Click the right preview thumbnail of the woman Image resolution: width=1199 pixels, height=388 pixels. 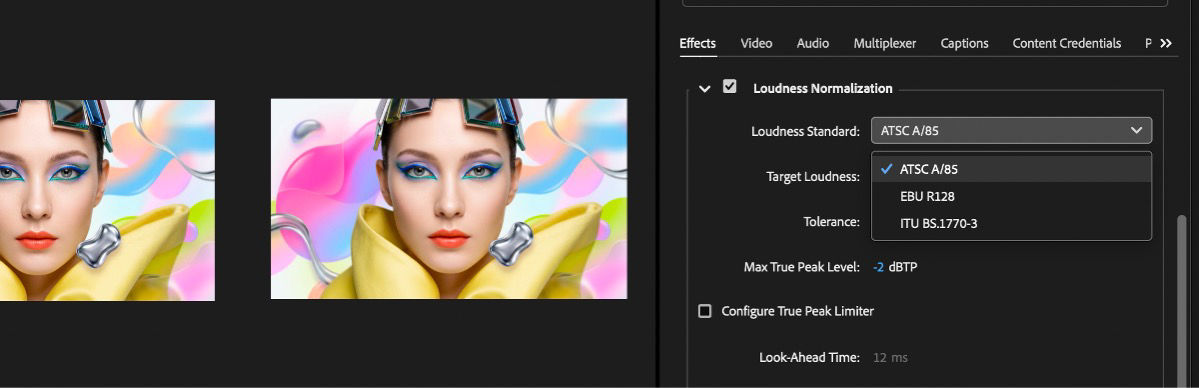pyautogui.click(x=449, y=199)
